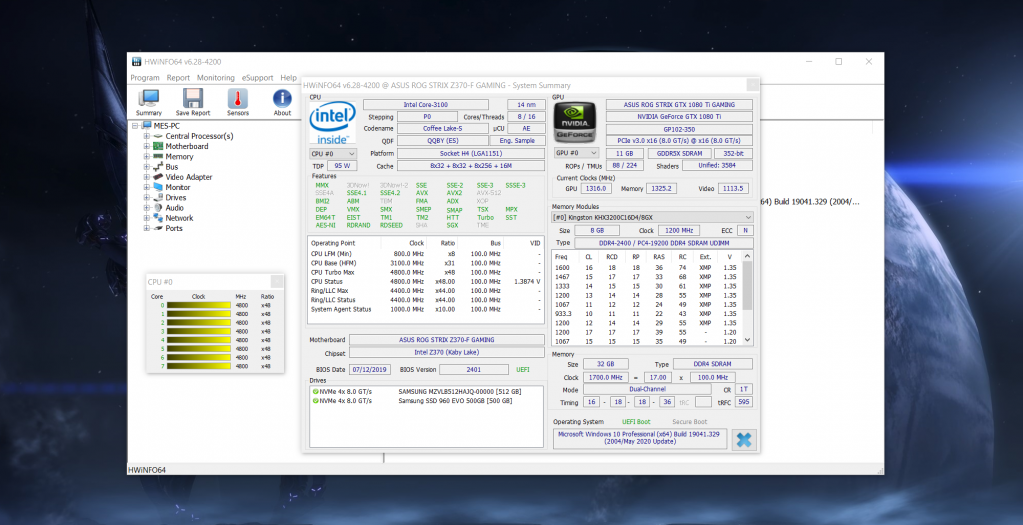Open the Monitoring menu
Image resolution: width=1023 pixels, height=525 pixels.
coord(215,77)
